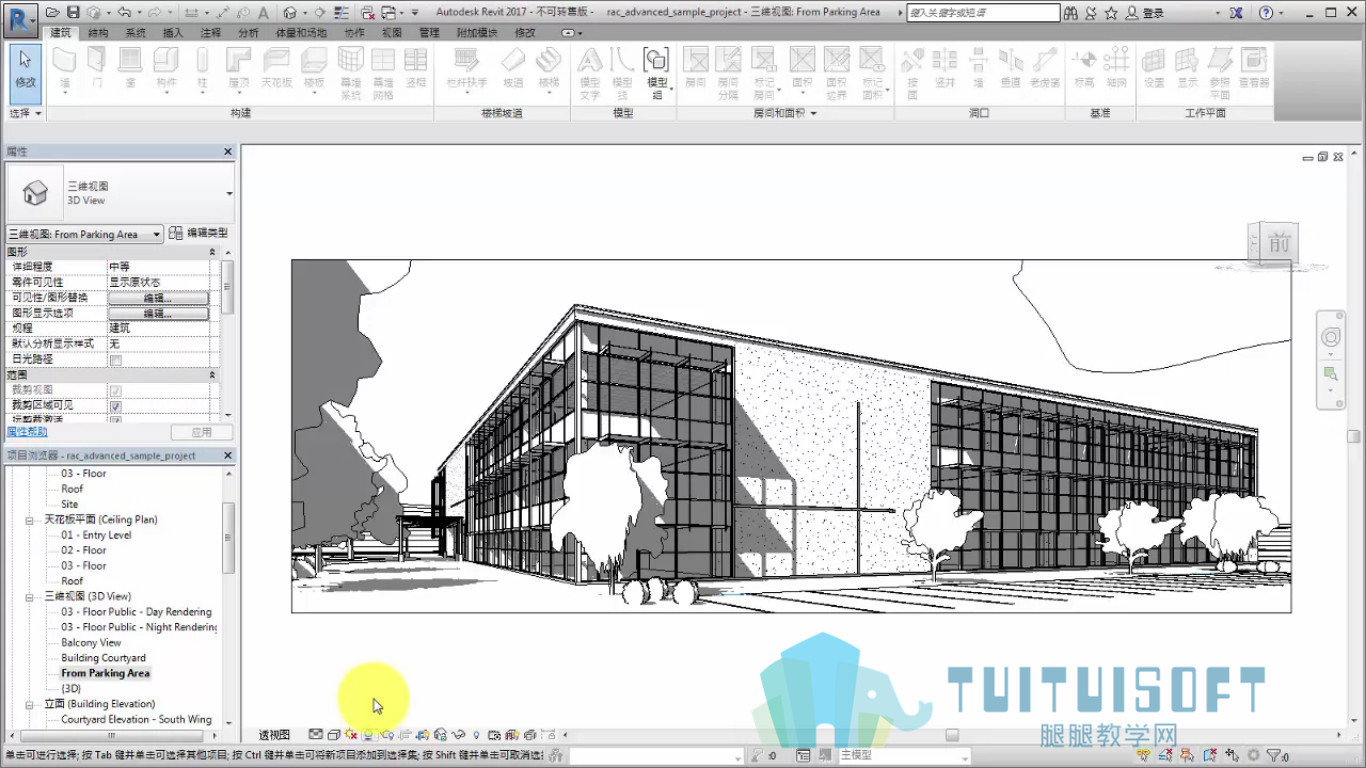Click the 门 (Door) tool icon
The width and height of the screenshot is (1366, 768).
pos(97,60)
